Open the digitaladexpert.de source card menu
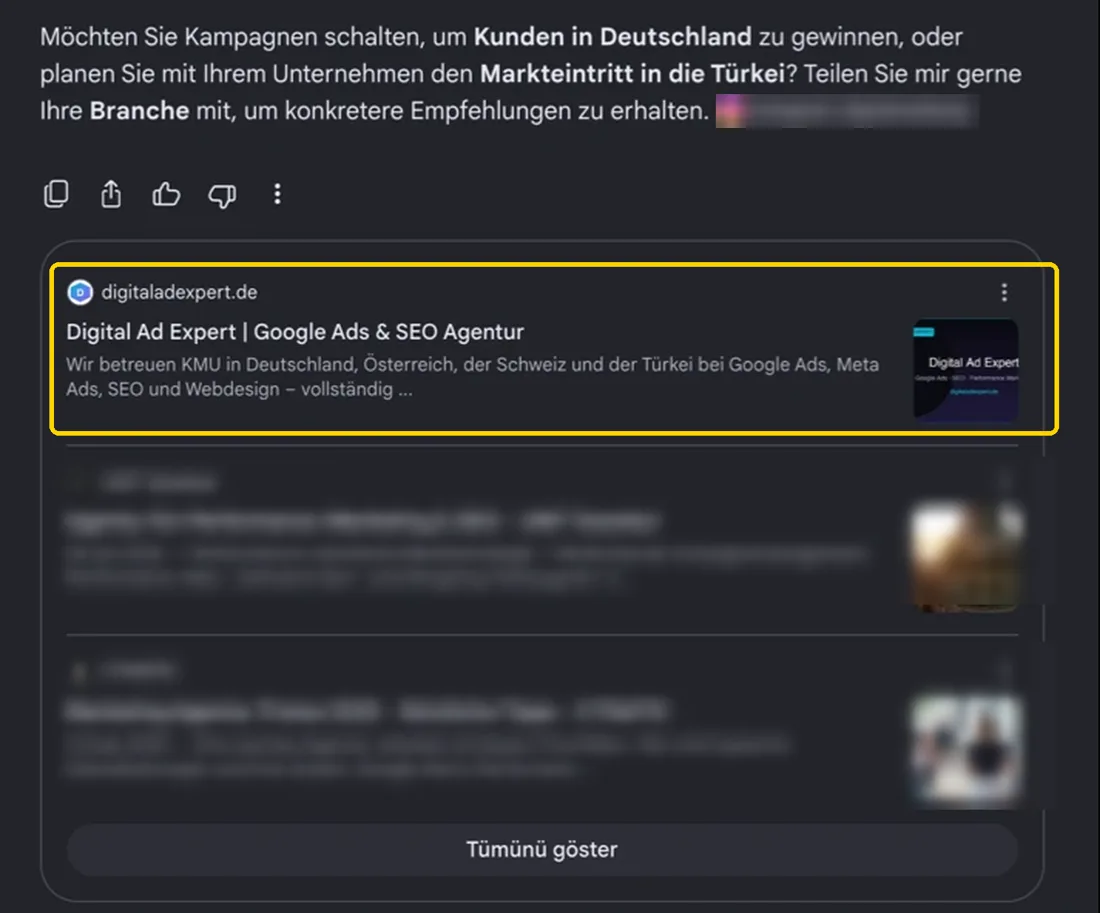Viewport: 1100px width, 913px height. click(1004, 292)
